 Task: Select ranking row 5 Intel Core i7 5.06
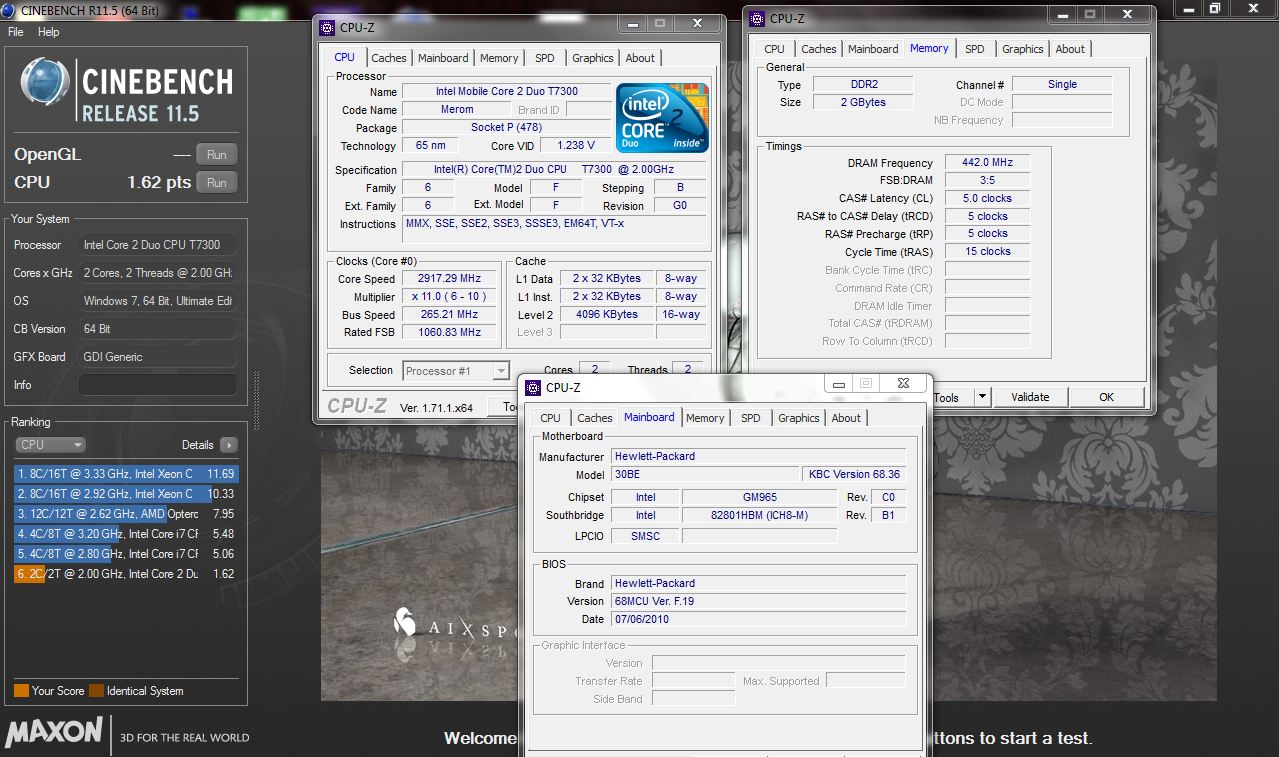tap(126, 554)
